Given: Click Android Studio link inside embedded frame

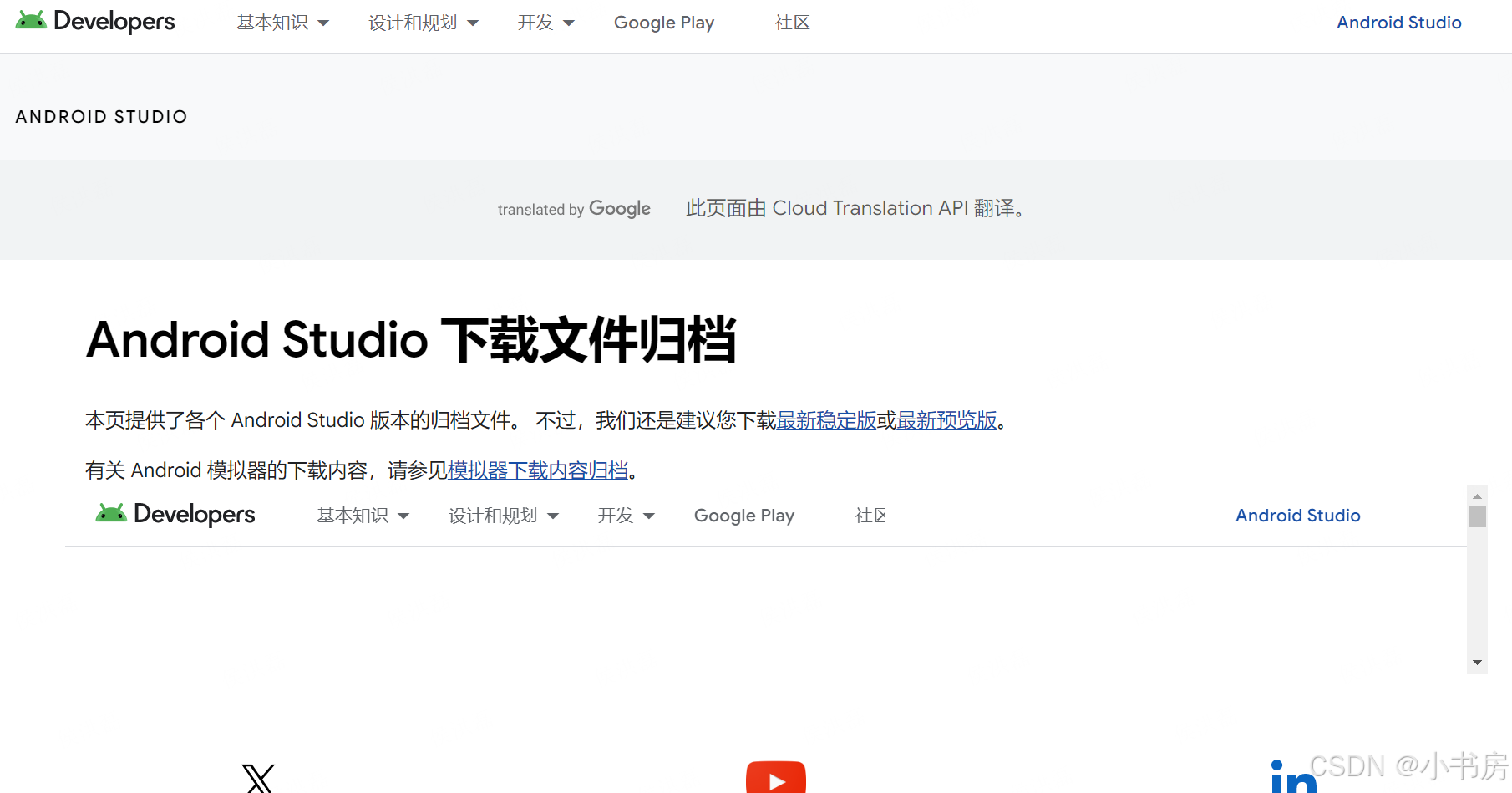Looking at the screenshot, I should [x=1297, y=515].
